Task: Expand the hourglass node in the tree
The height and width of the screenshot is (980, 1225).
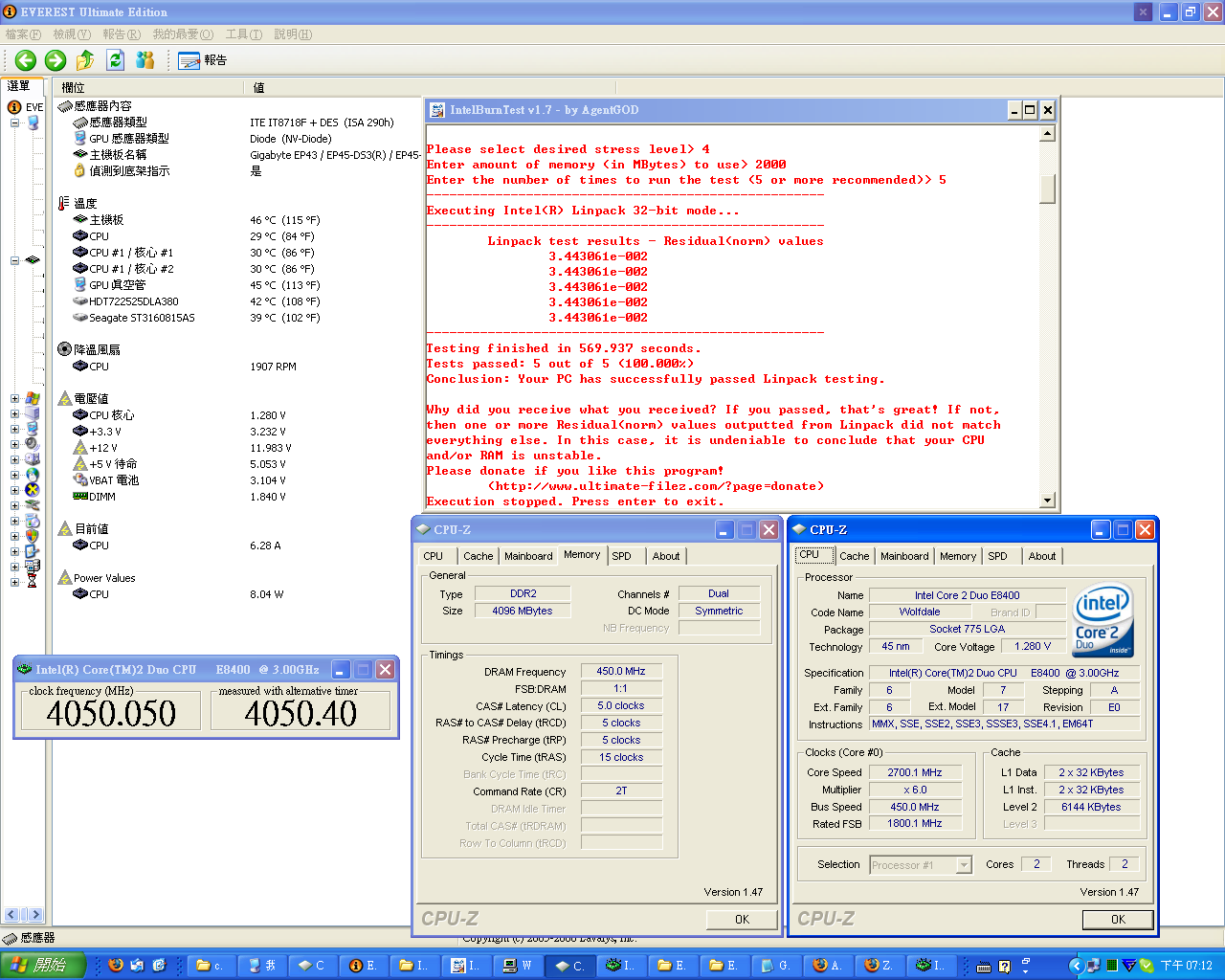Action: click(14, 582)
